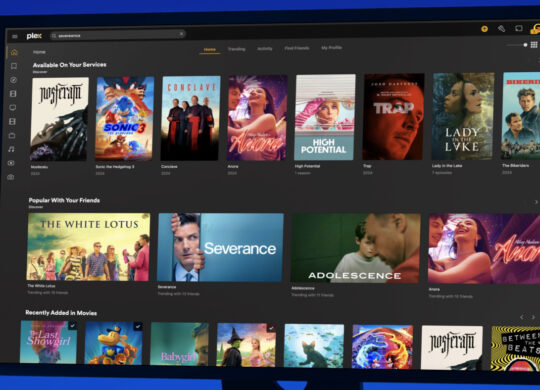Open the wrench settings icon in the top bar

pos(501,29)
